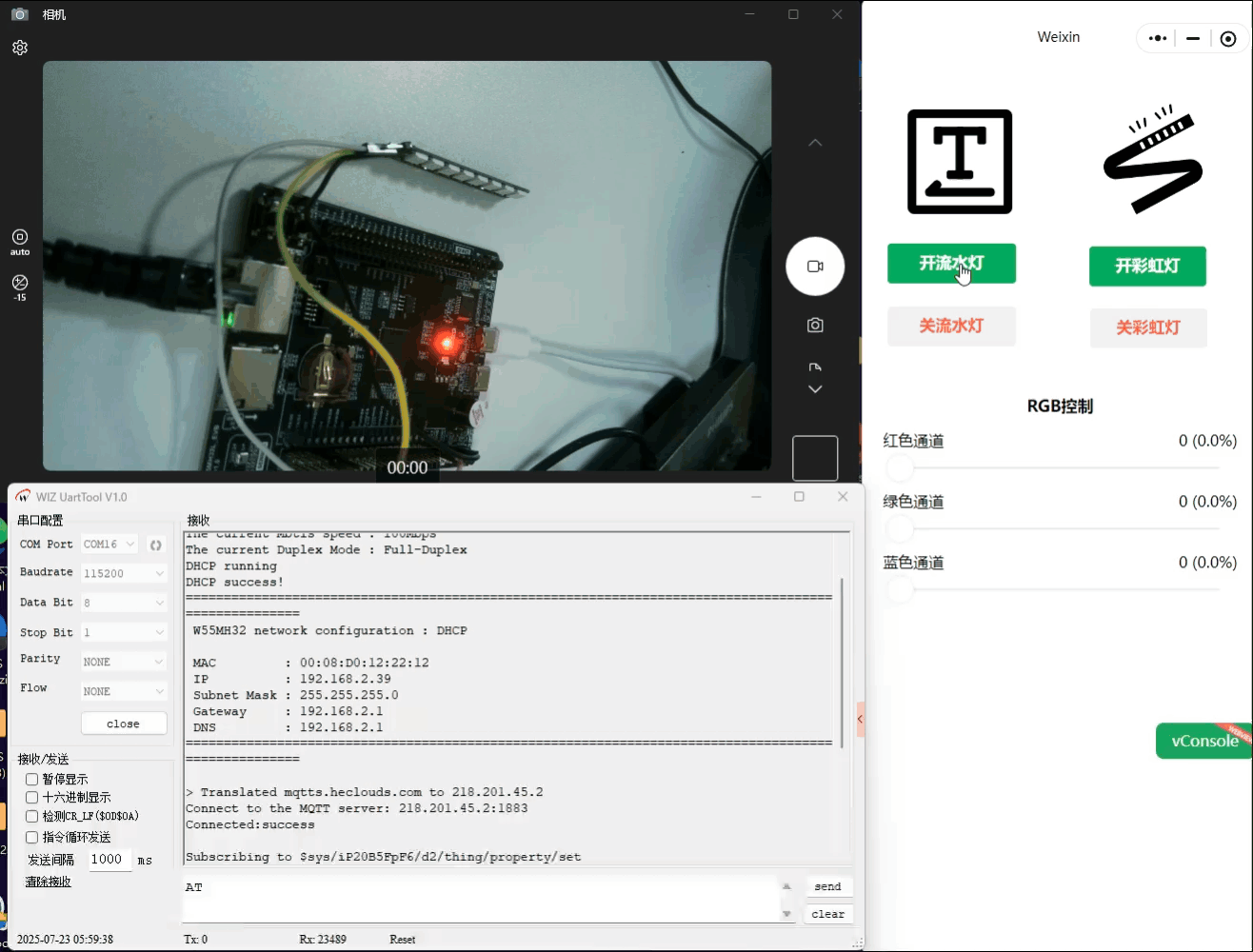The height and width of the screenshot is (952, 1253).
Task: Open the Stop Bit dropdown
Action: coord(124,633)
